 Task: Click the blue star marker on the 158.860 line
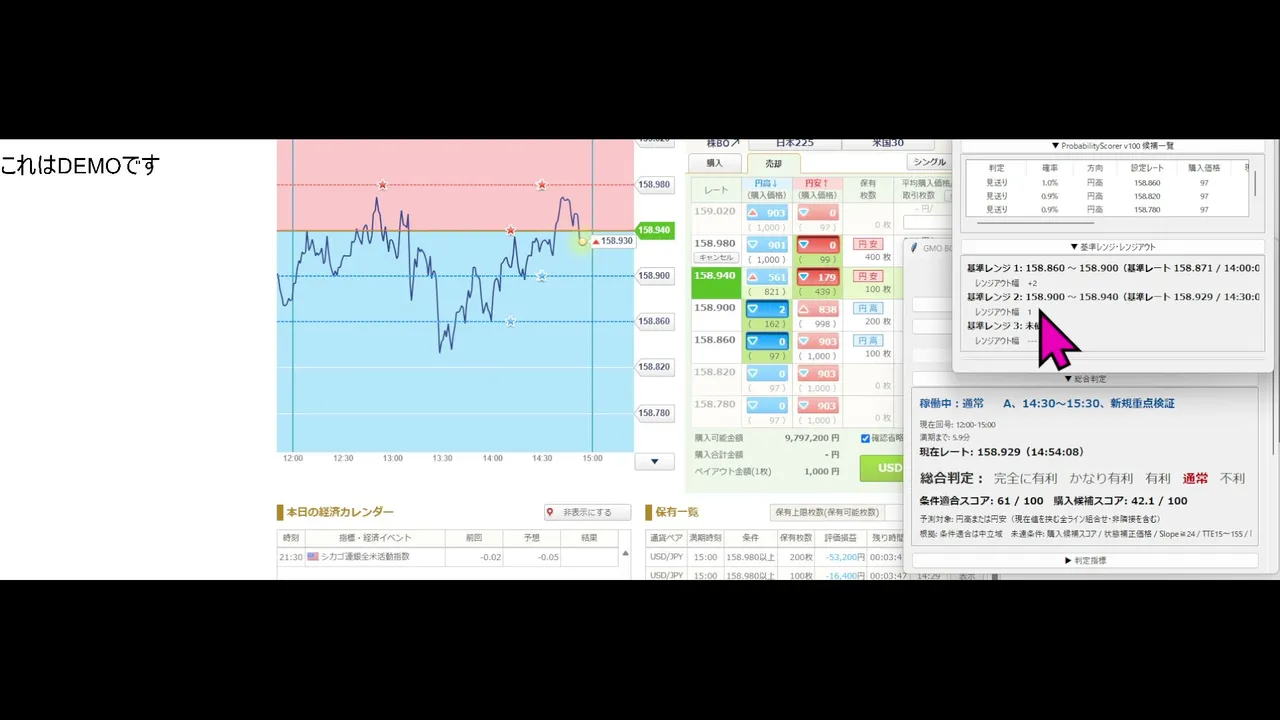(x=510, y=321)
